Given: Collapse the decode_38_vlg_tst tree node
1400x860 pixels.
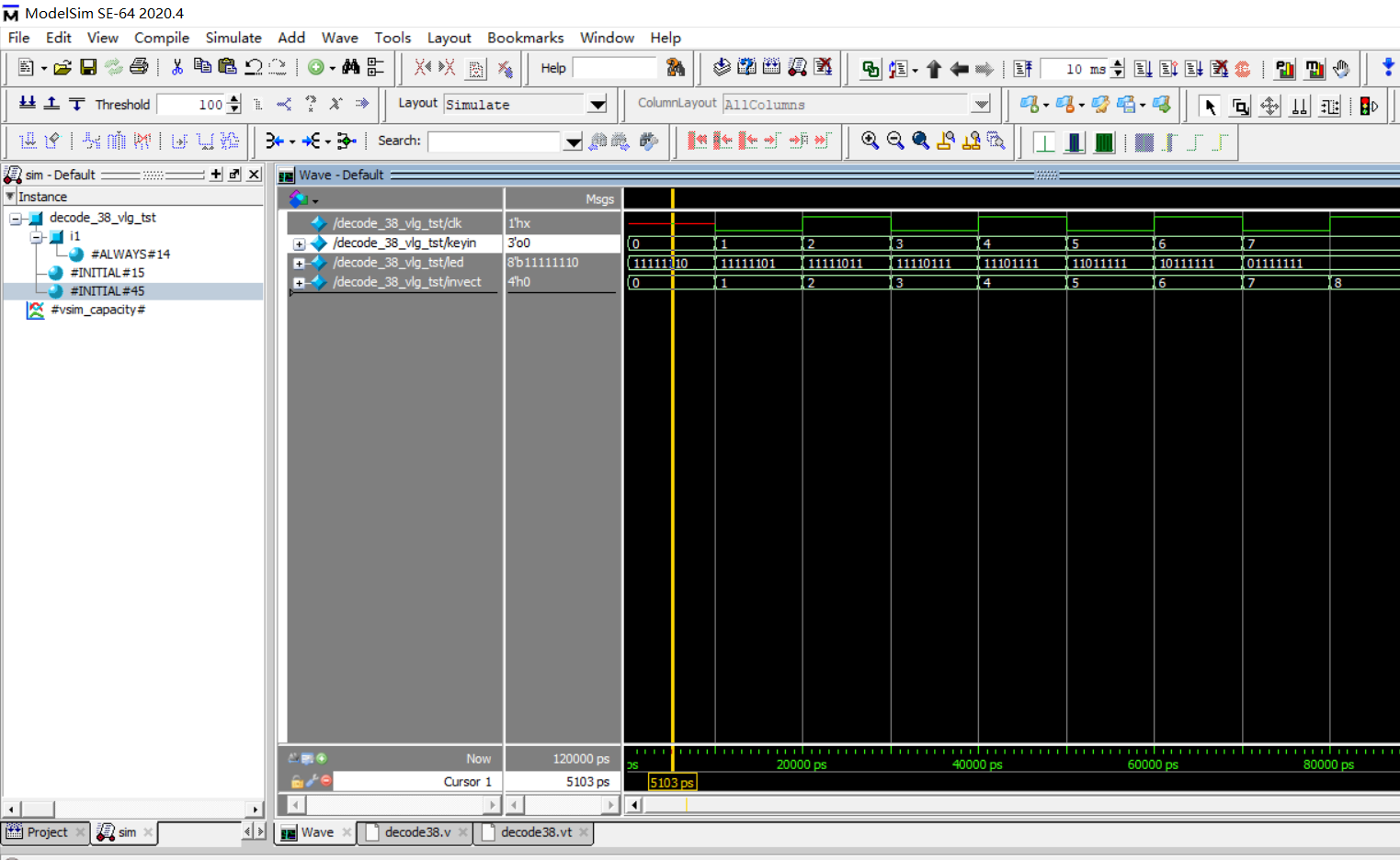Looking at the screenshot, I should click(16, 219).
